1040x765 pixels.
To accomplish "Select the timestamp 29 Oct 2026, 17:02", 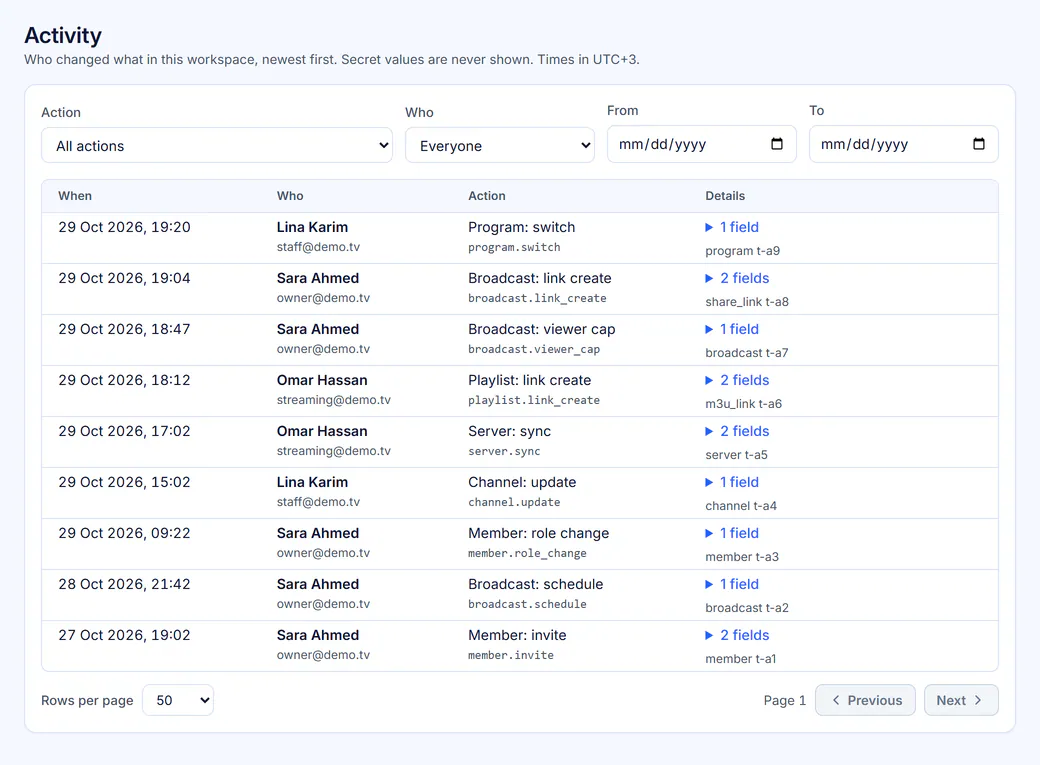I will tap(125, 431).
